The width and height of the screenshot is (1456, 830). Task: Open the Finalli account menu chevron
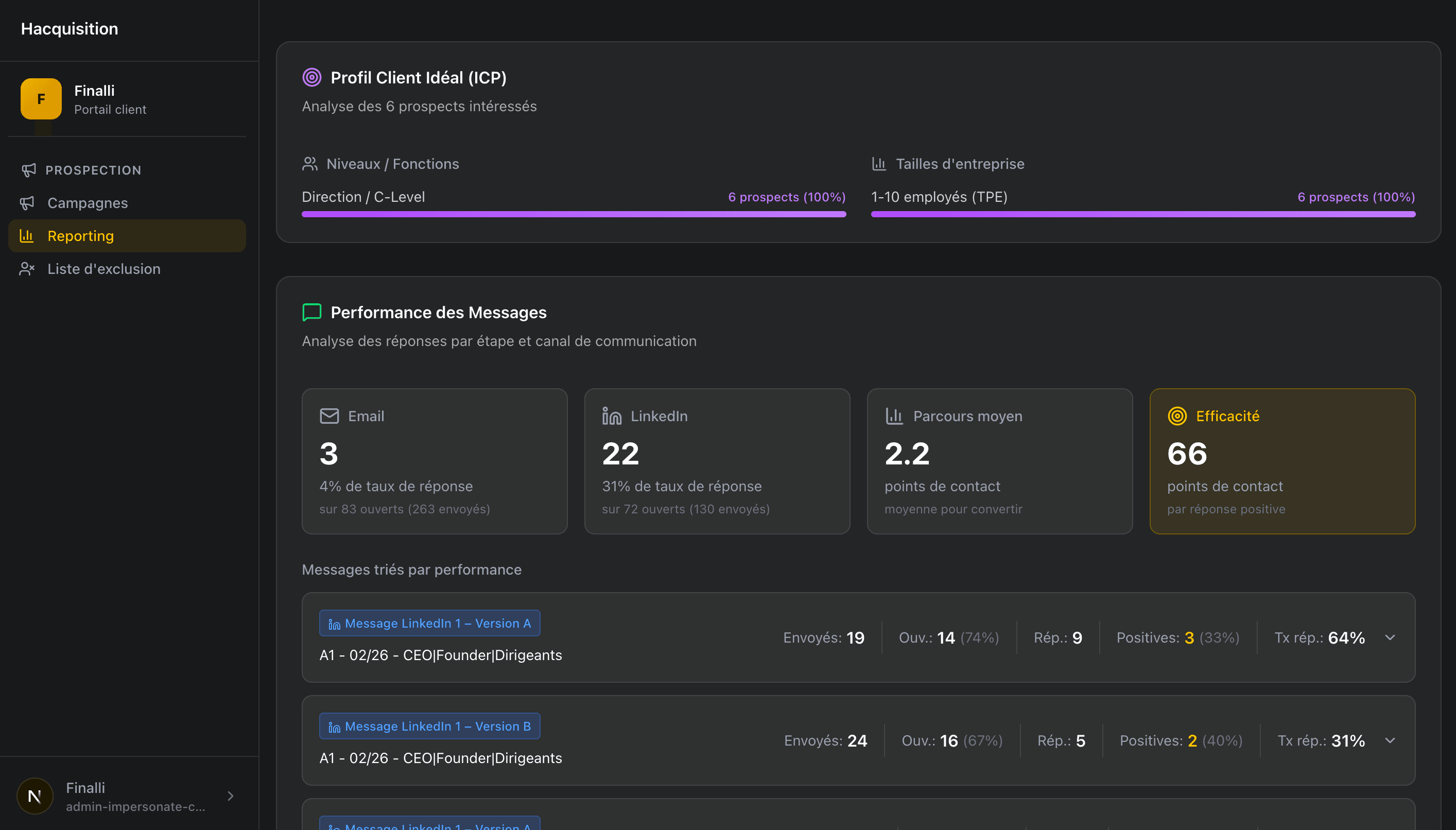(x=230, y=796)
